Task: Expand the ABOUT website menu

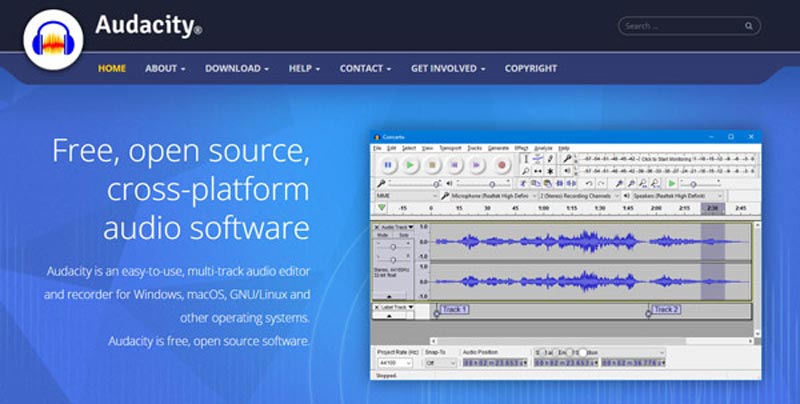Action: 165,68
